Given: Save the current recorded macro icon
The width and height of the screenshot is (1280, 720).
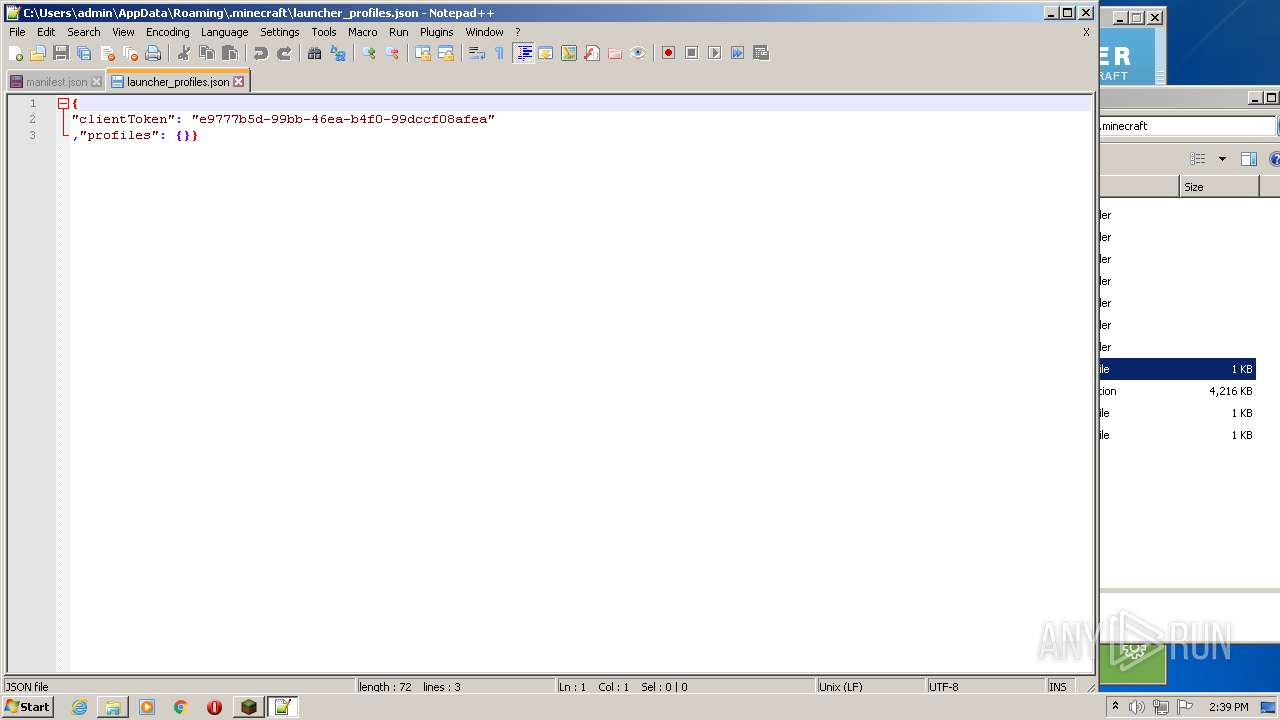Looking at the screenshot, I should [760, 53].
